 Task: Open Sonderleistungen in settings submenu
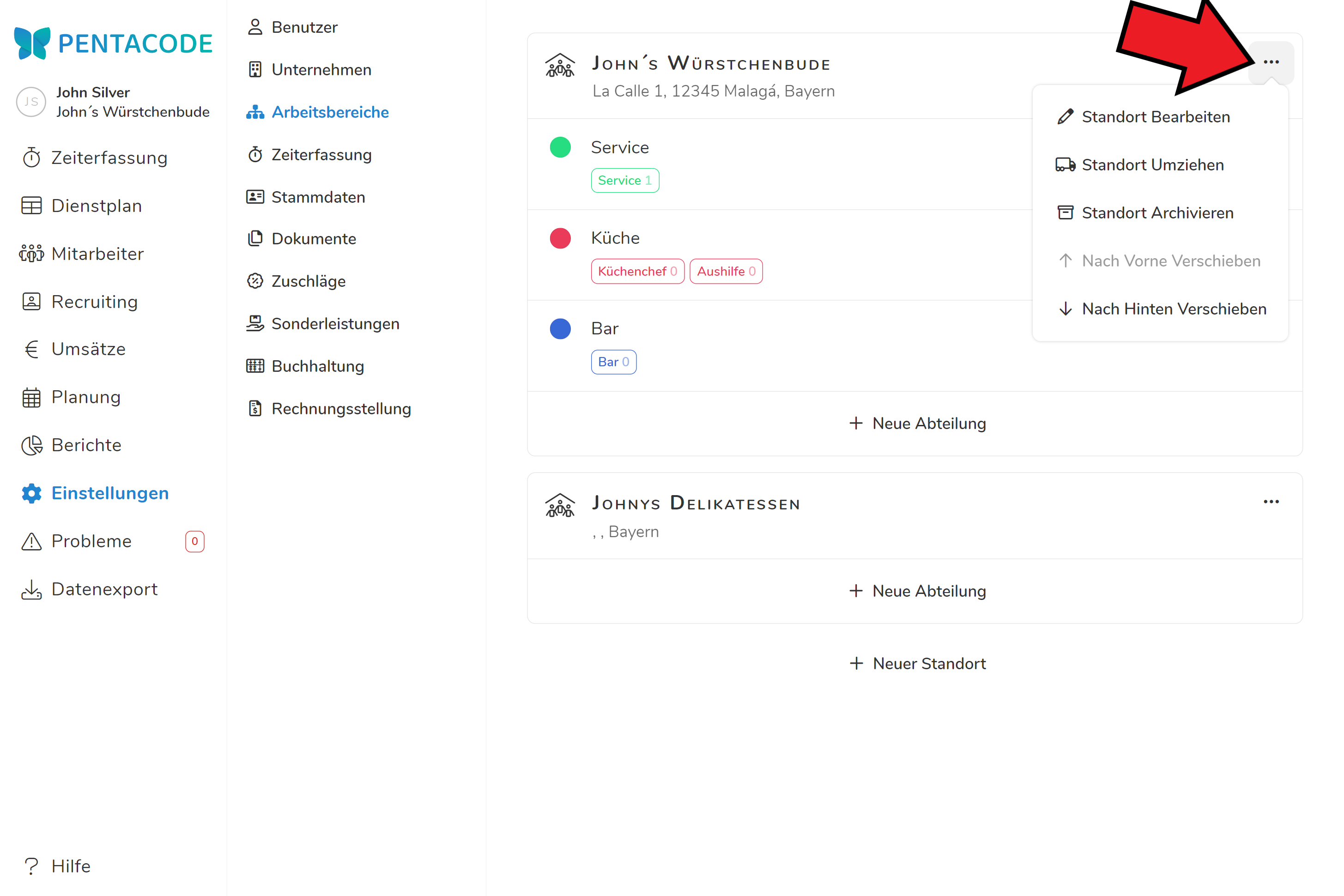[x=335, y=324]
